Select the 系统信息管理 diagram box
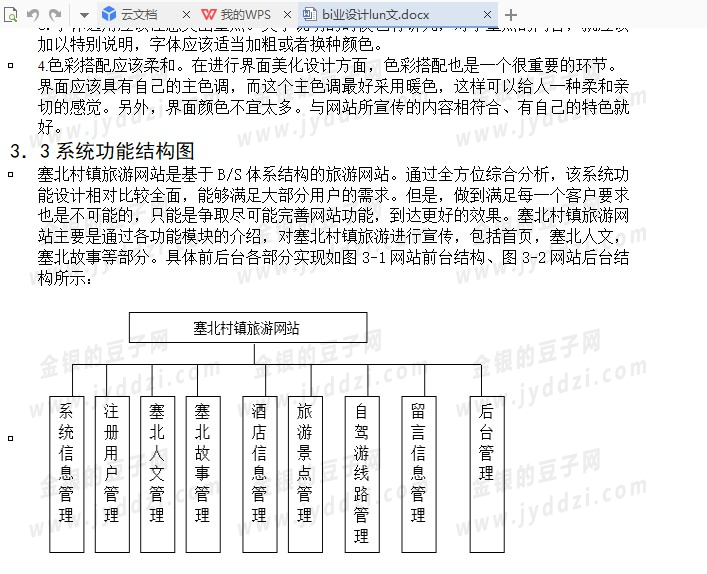This screenshot has height=574, width=707. pos(66,474)
